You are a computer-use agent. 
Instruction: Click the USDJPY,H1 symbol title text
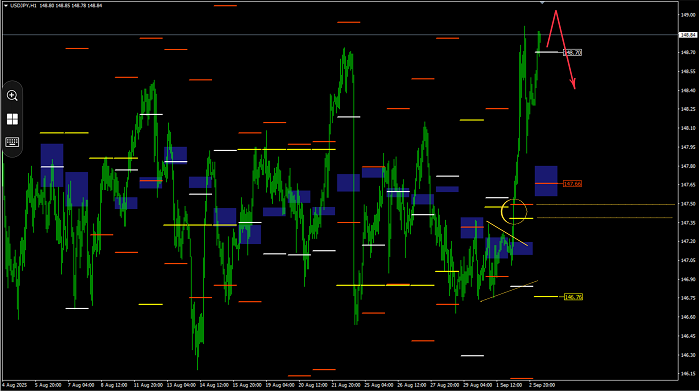[23, 6]
